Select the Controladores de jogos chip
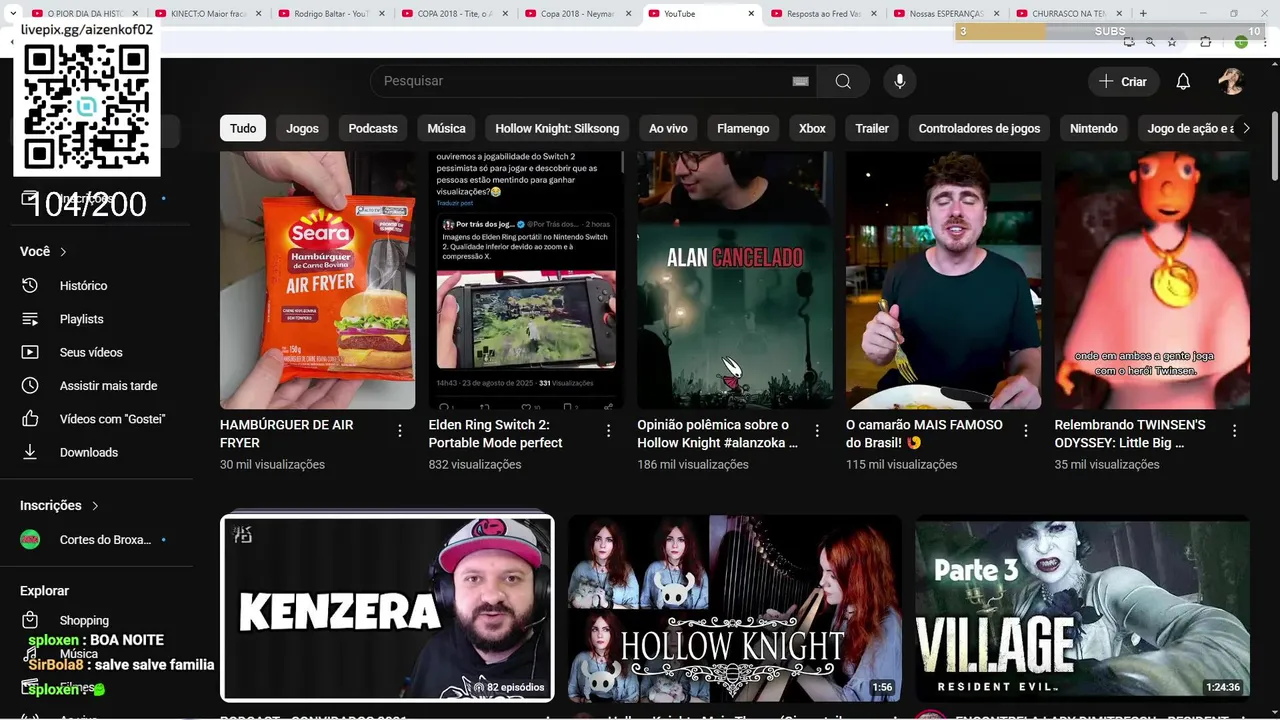The width and height of the screenshot is (1280, 720). (979, 128)
